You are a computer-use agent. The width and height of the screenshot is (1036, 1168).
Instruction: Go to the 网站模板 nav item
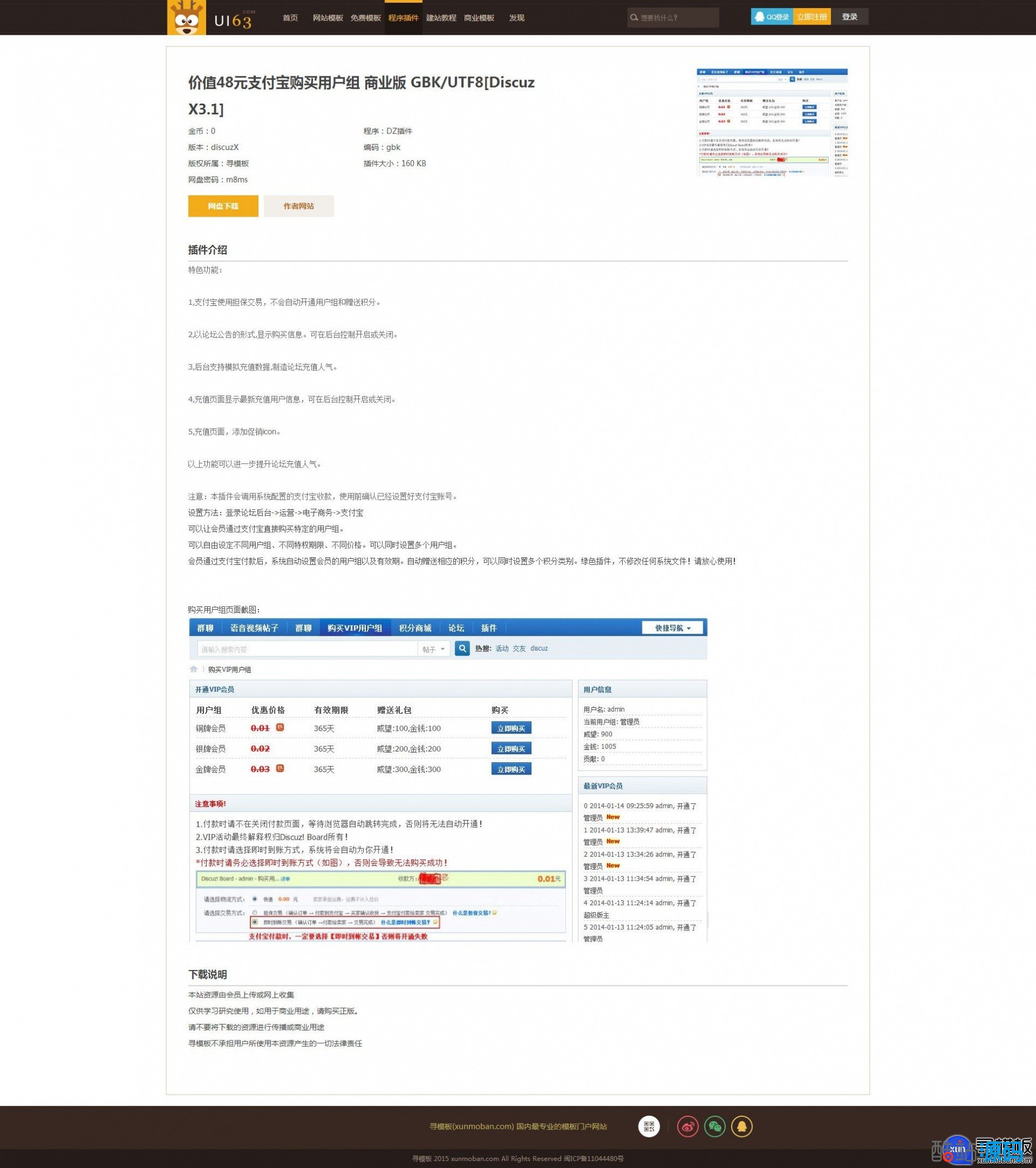pyautogui.click(x=327, y=17)
